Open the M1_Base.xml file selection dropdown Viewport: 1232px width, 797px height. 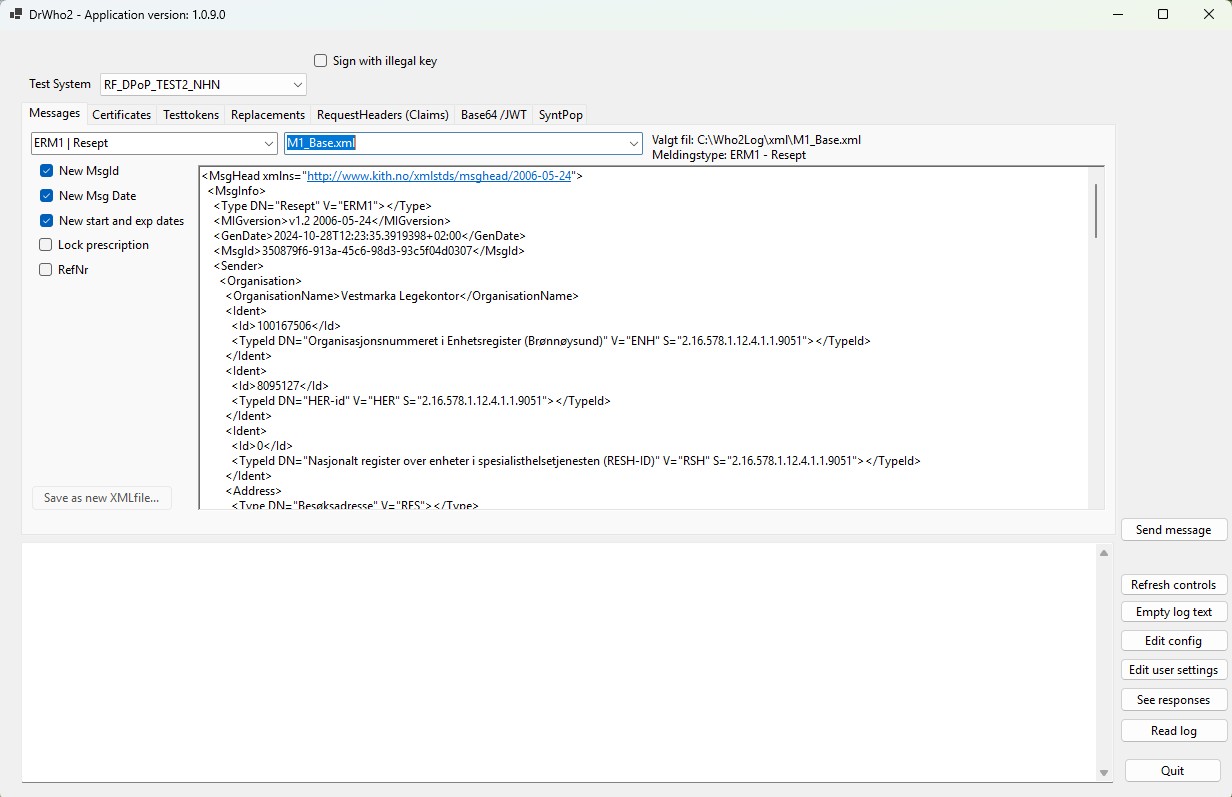click(x=632, y=143)
